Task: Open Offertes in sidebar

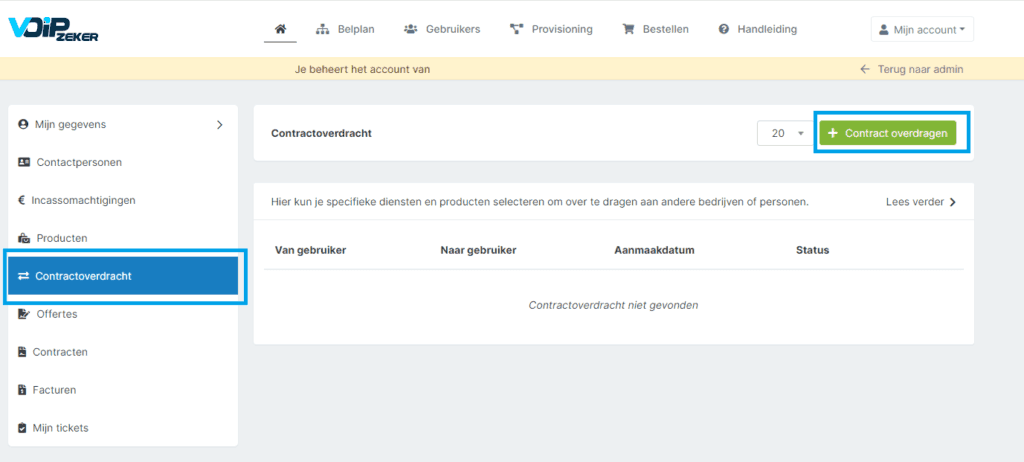Action: 123,314
